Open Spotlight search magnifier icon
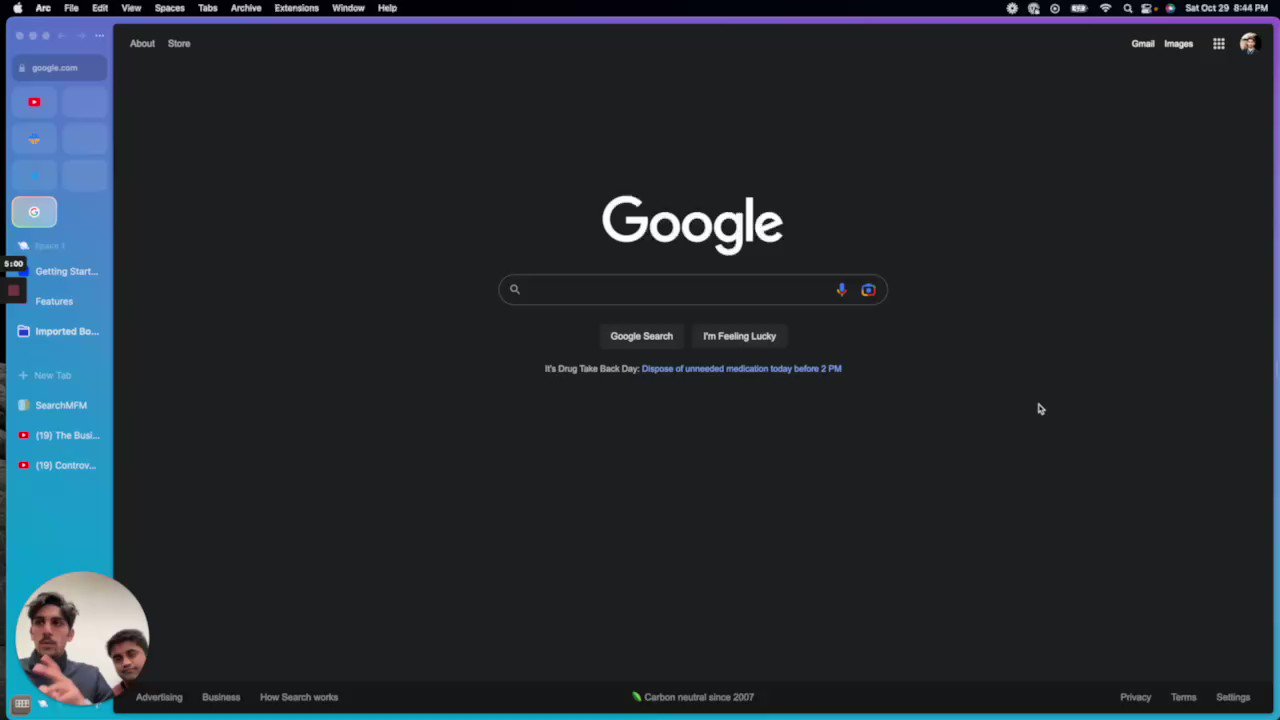The image size is (1280, 720). tap(1128, 8)
